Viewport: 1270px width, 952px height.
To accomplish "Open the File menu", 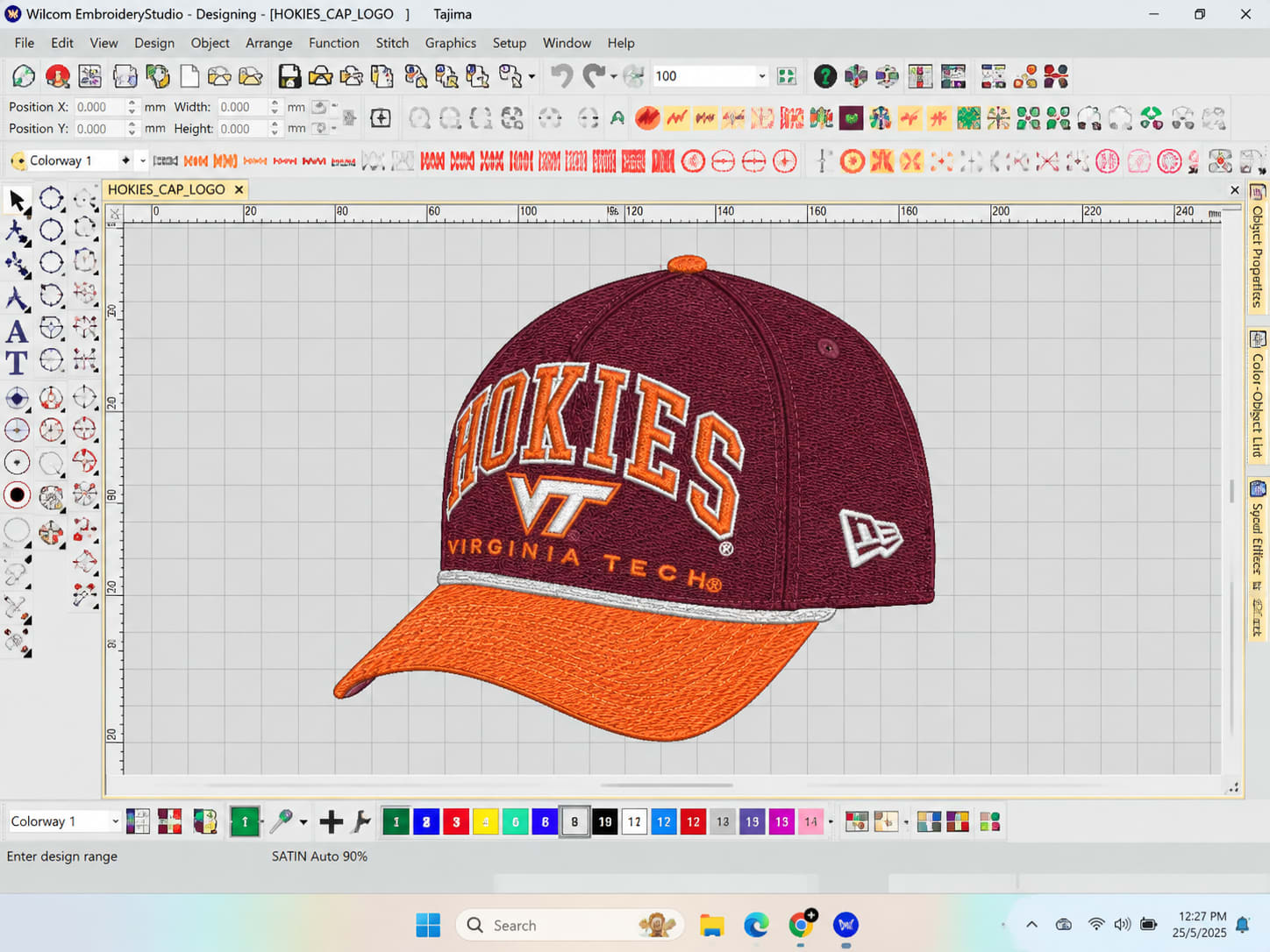I will (x=25, y=43).
